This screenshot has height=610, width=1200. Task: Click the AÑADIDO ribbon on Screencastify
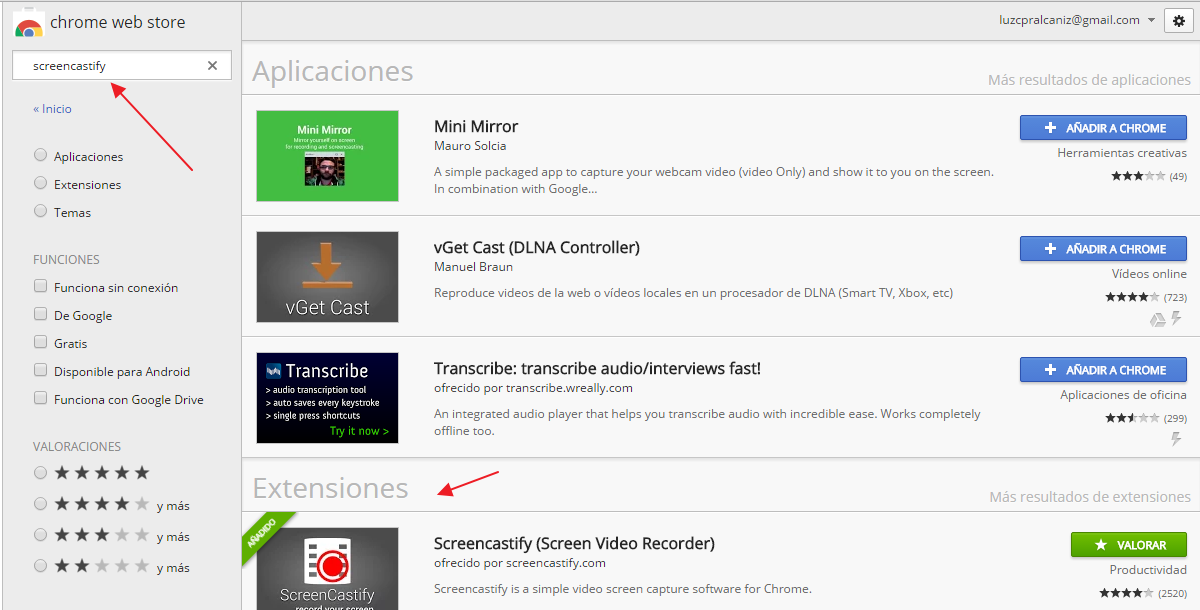pos(265,534)
